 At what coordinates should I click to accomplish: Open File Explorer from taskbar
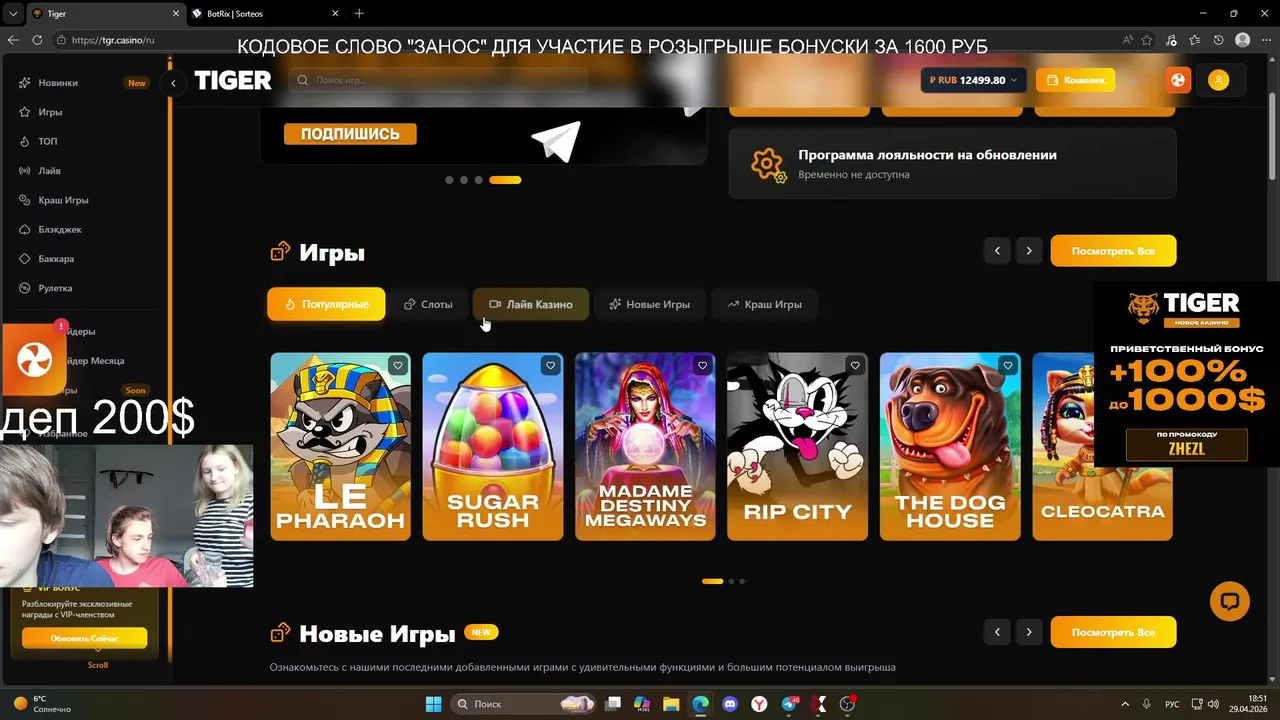671,704
